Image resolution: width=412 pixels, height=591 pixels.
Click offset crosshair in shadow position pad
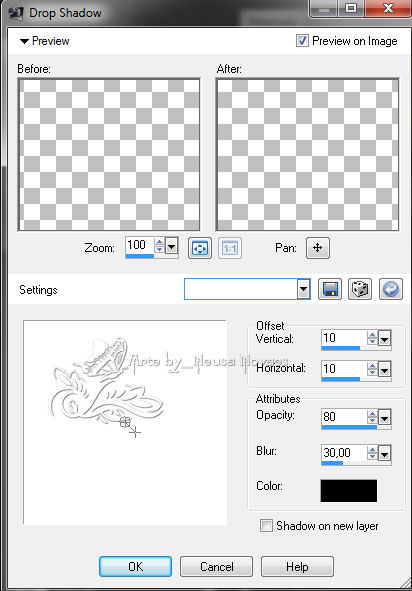135,432
